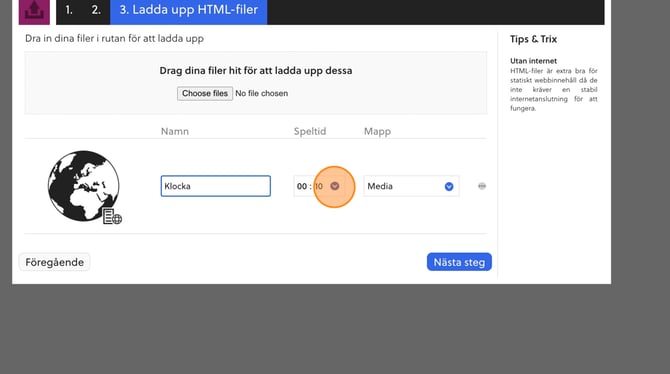The height and width of the screenshot is (374, 670).
Task: Click the Nästa steg button
Action: click(459, 262)
